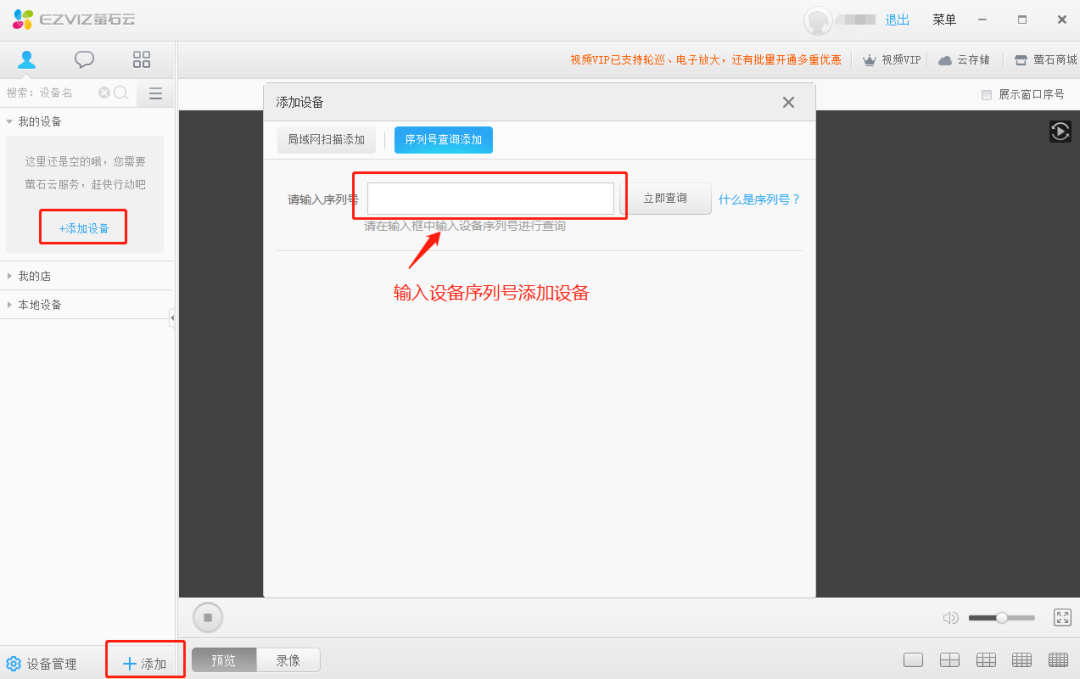
Task: Enable the 展示窗口序号 checkbox
Action: 985,93
